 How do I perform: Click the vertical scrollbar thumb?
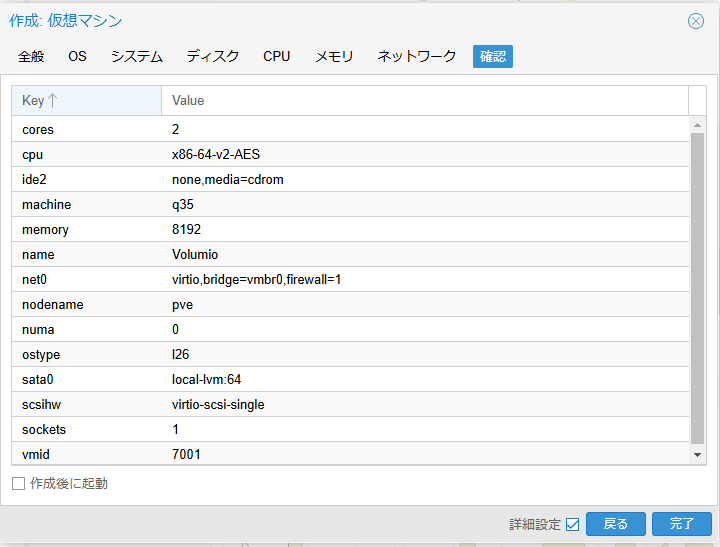click(698, 288)
